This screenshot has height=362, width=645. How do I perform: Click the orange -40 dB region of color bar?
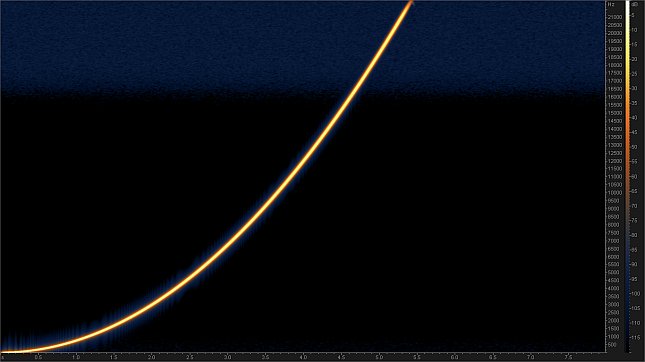tap(628, 118)
